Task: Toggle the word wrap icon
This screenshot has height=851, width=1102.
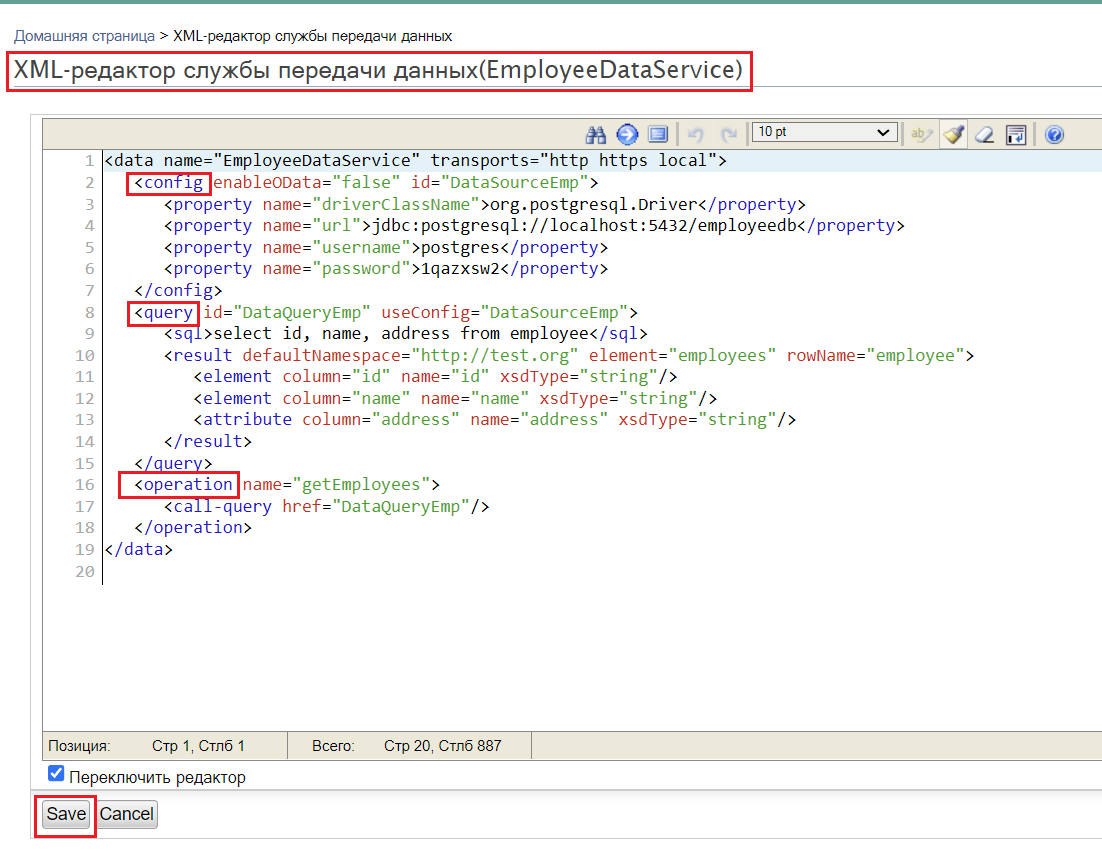Action: coord(1016,134)
